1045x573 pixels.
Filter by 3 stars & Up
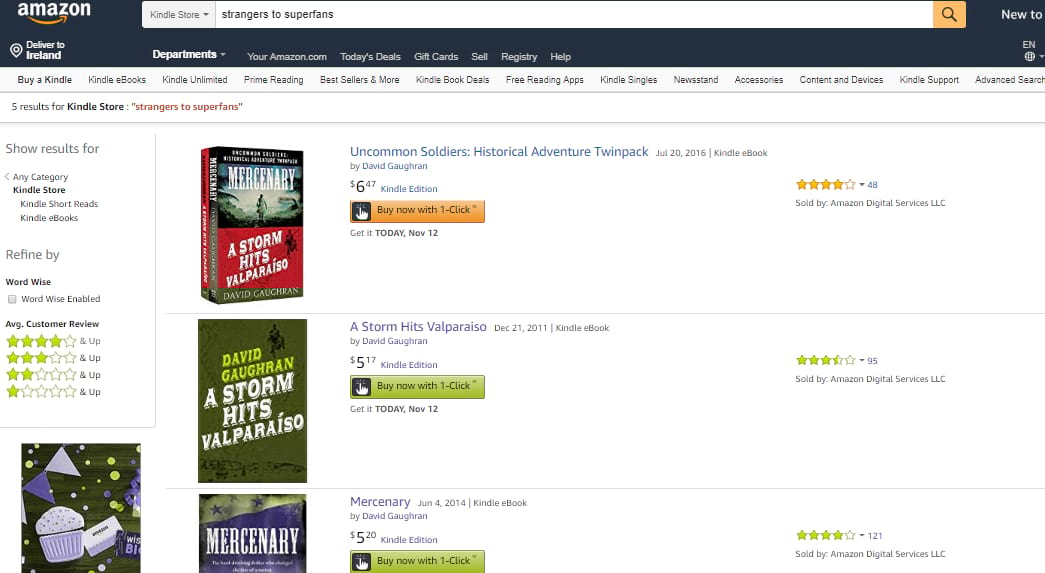53,358
